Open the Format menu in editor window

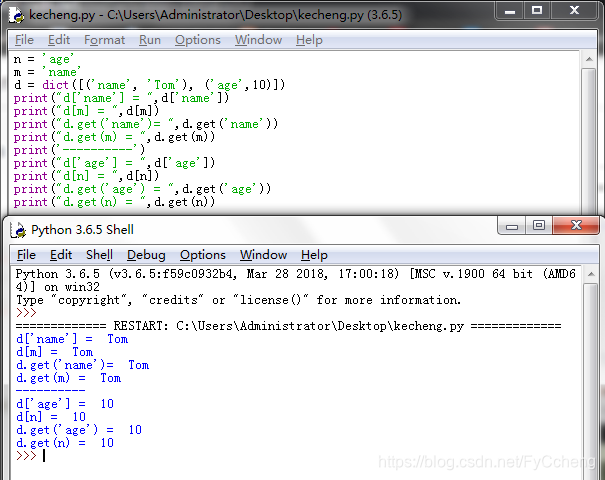click(x=104, y=40)
